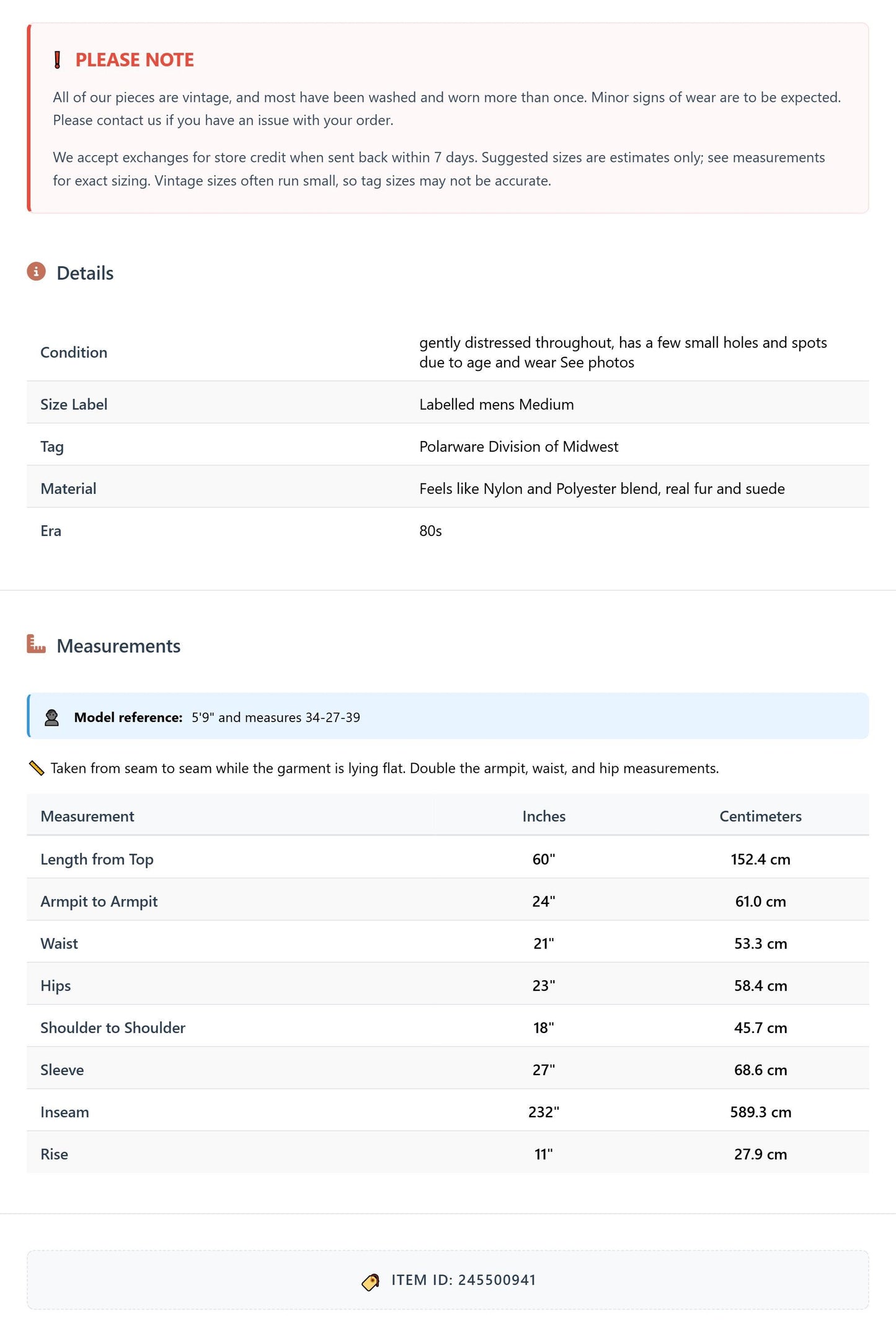The image size is (896, 1332).
Task: Click the Polarware Division of Midwest tag value
Action: point(519,447)
